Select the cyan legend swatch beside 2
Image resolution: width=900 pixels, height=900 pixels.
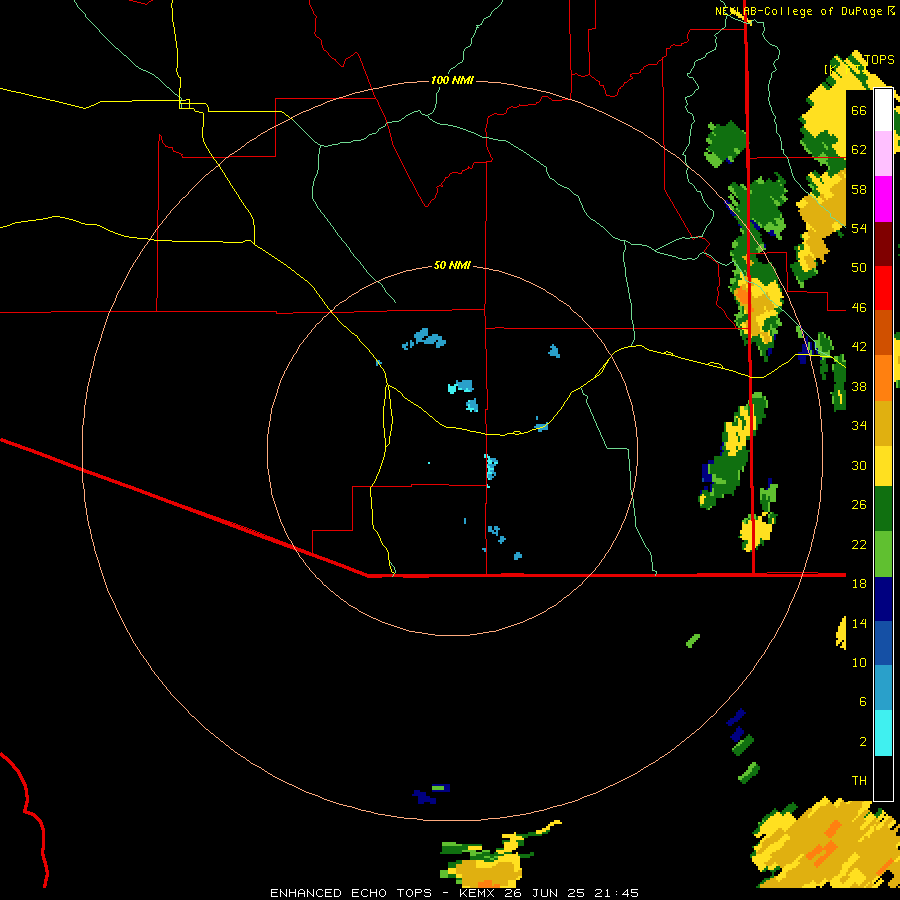(883, 733)
